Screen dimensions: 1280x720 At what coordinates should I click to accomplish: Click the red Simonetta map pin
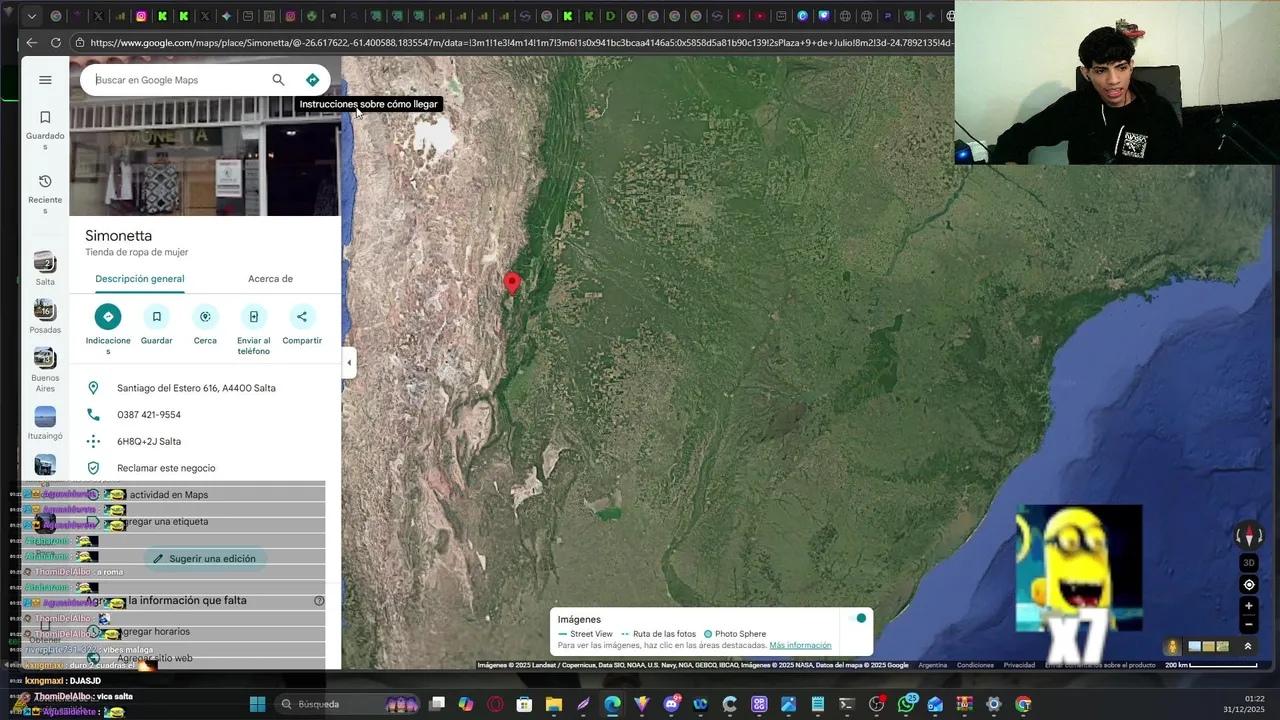tap(512, 284)
